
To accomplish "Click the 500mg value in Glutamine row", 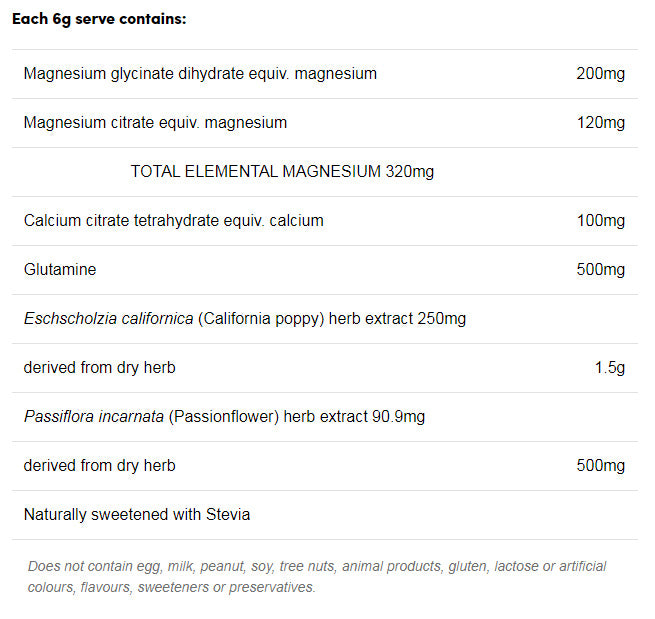I will coord(600,269).
